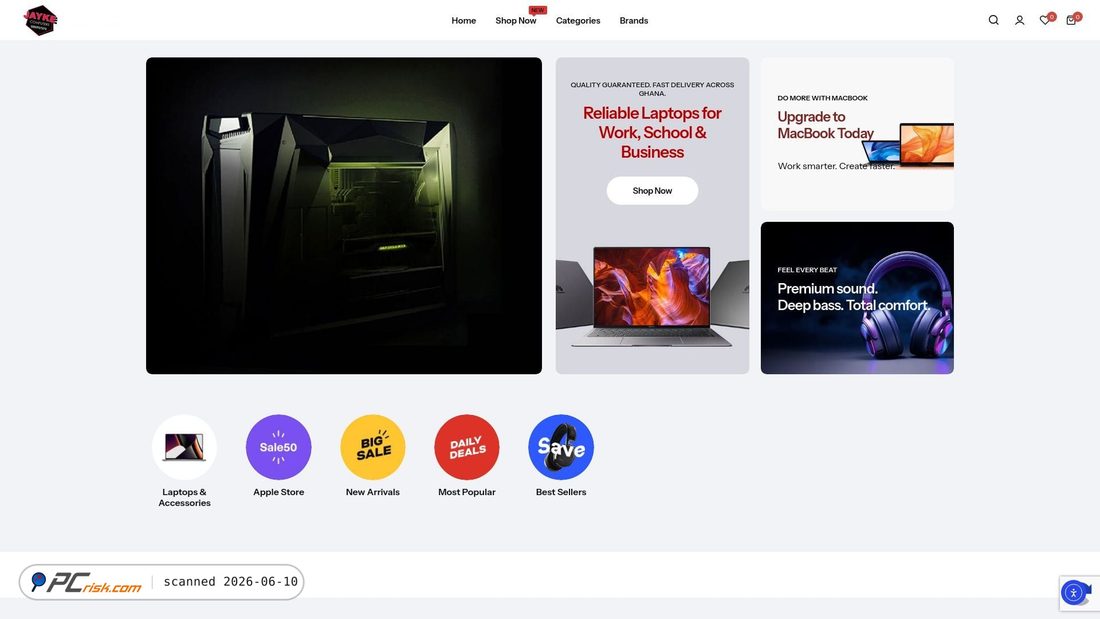Select the Sale50 Apple Store icon
The height and width of the screenshot is (619, 1100).
tap(279, 447)
